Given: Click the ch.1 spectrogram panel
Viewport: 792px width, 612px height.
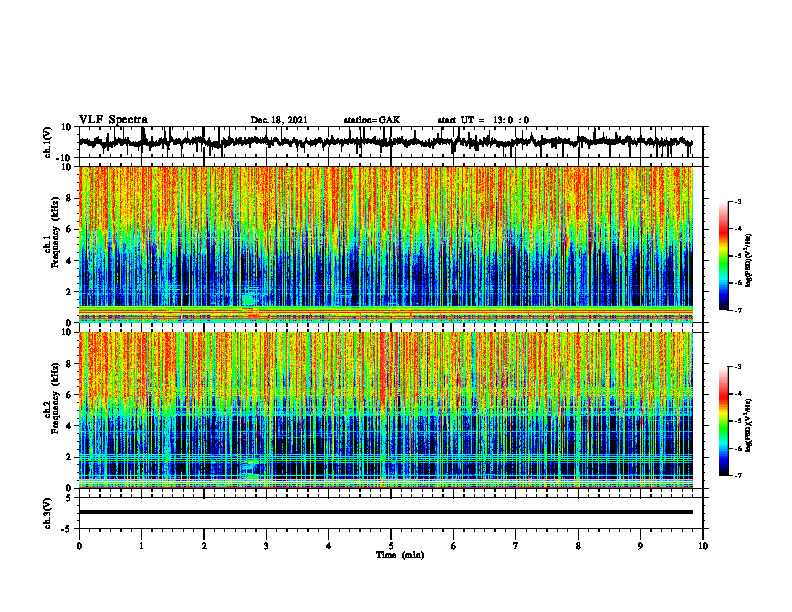Looking at the screenshot, I should (x=385, y=244).
